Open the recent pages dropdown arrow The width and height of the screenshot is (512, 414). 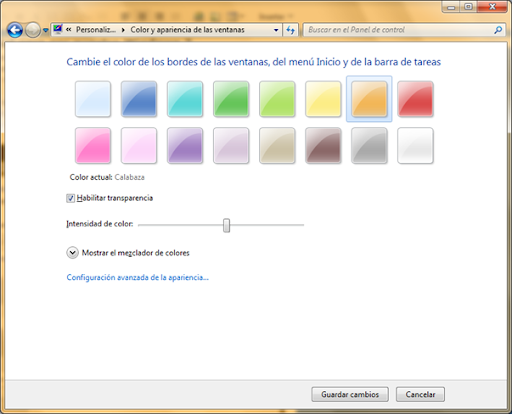coord(46,30)
